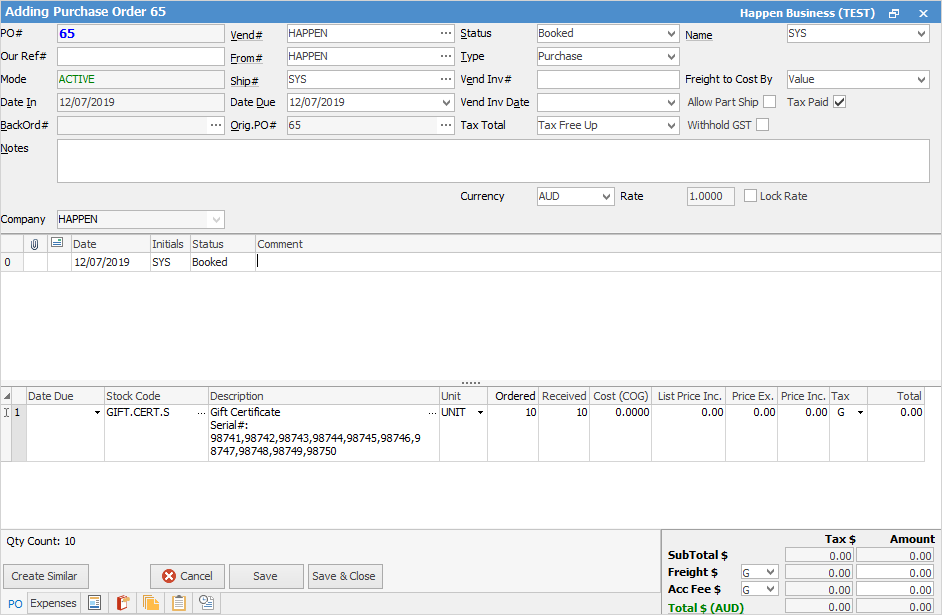942x615 pixels.
Task: Expand Freight to Cost By dropdown
Action: point(921,79)
